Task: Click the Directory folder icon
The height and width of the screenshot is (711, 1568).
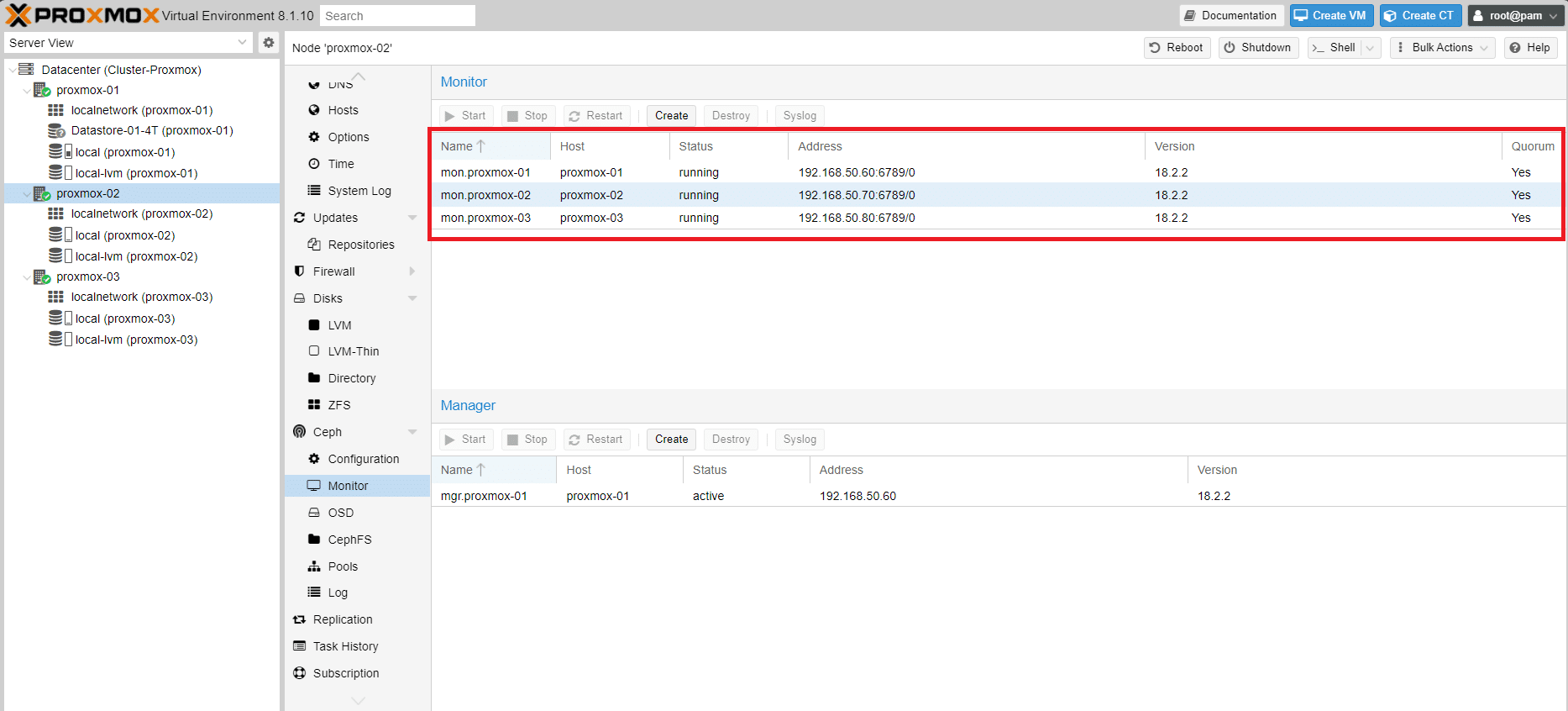Action: coord(314,378)
